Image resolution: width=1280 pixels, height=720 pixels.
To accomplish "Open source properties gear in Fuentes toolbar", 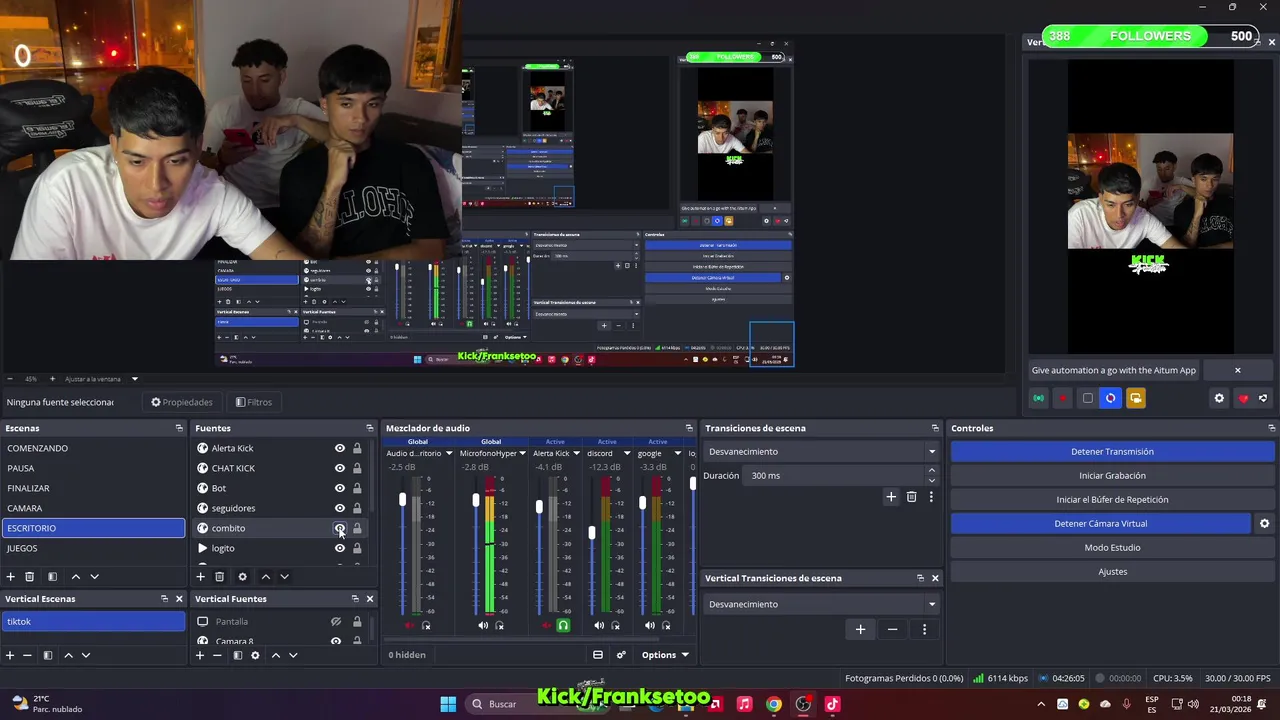I will coord(242,577).
